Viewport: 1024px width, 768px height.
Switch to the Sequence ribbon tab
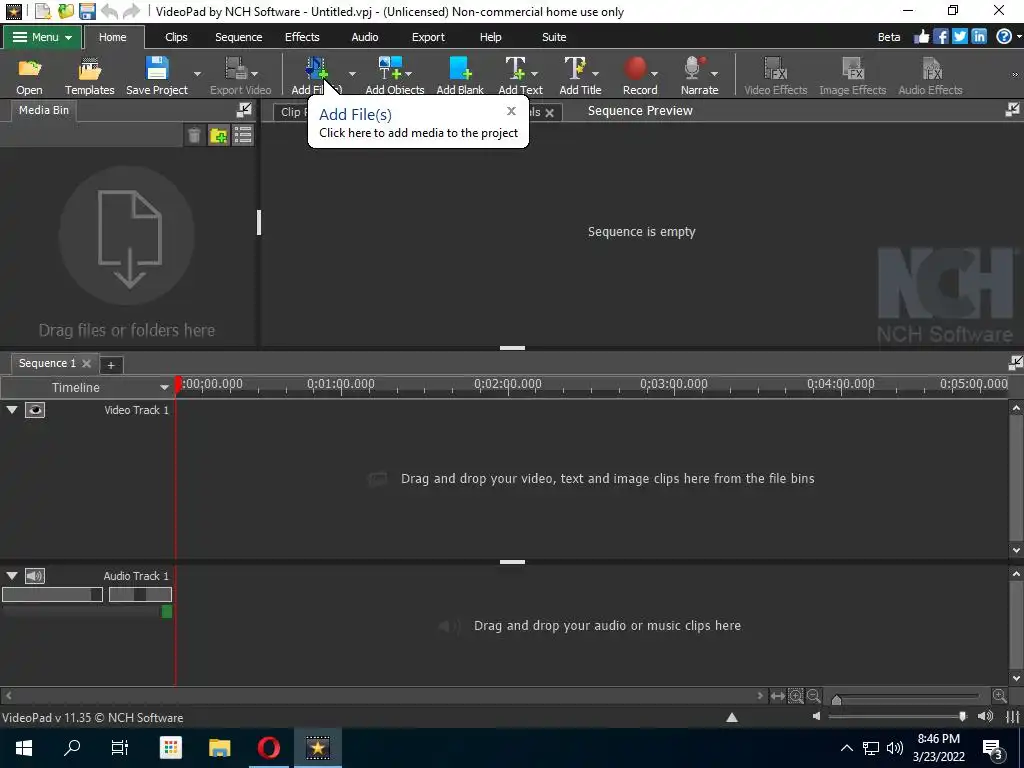click(238, 37)
